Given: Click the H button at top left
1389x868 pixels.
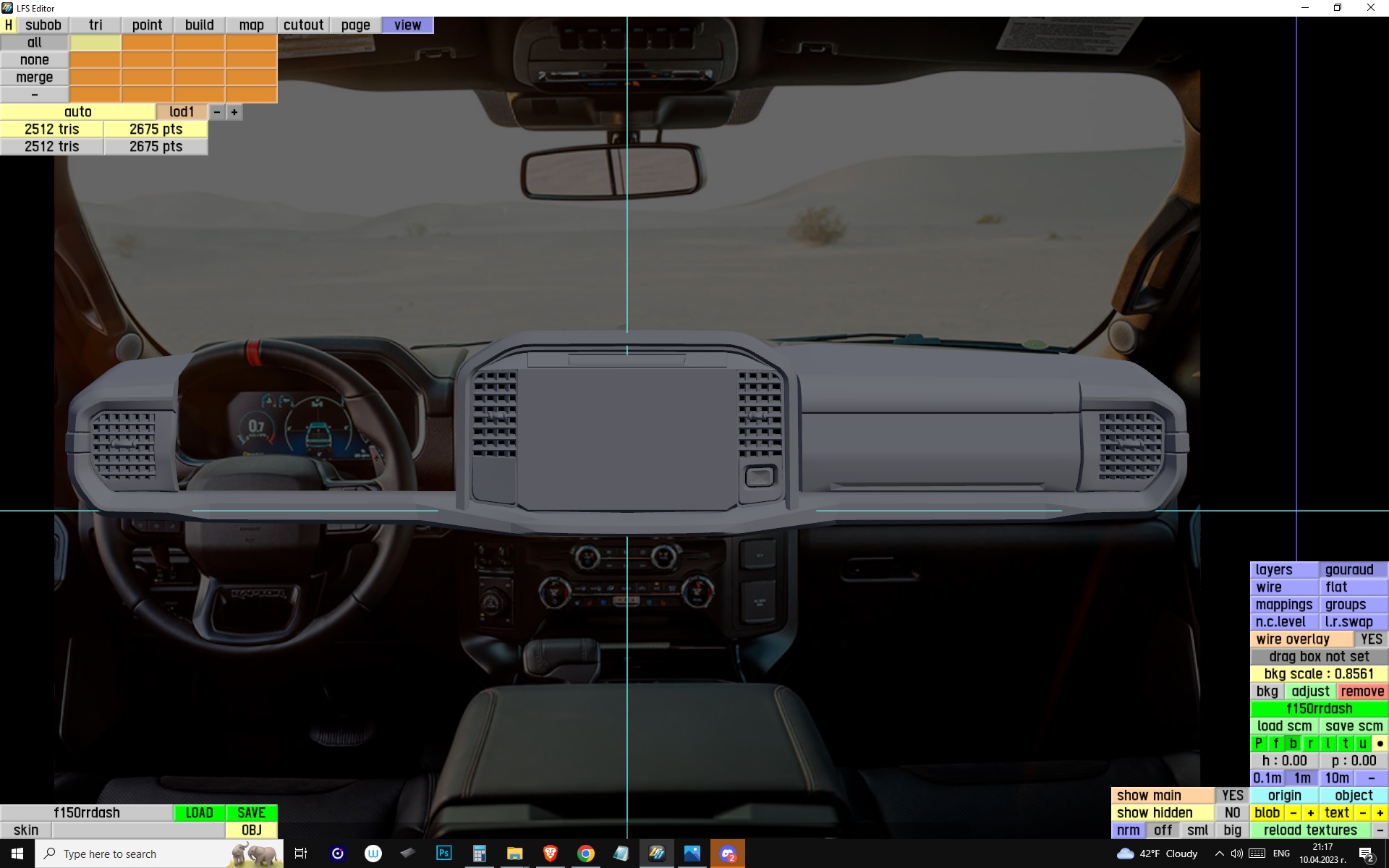Looking at the screenshot, I should click(9, 25).
